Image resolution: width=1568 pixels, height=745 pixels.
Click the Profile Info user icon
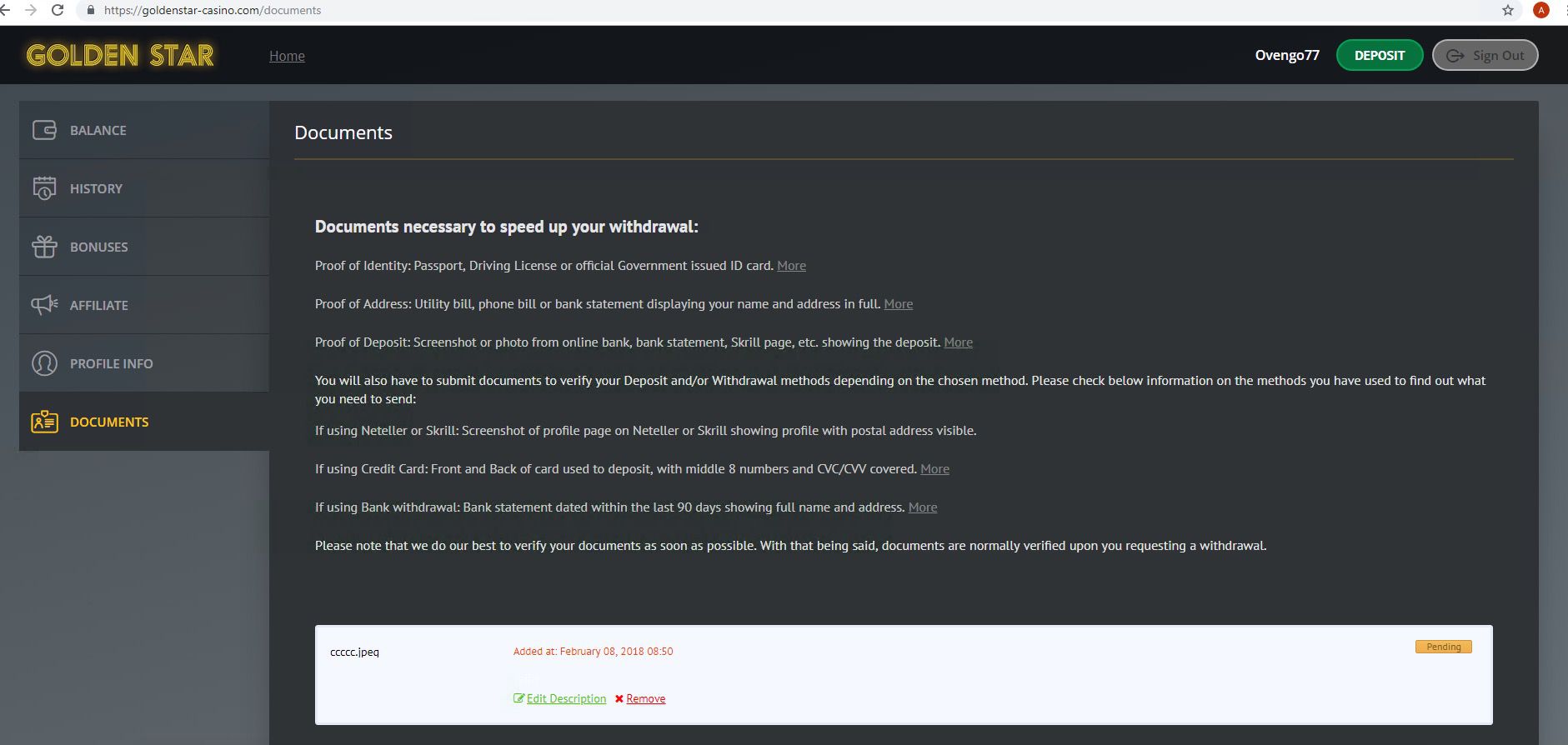[x=44, y=363]
